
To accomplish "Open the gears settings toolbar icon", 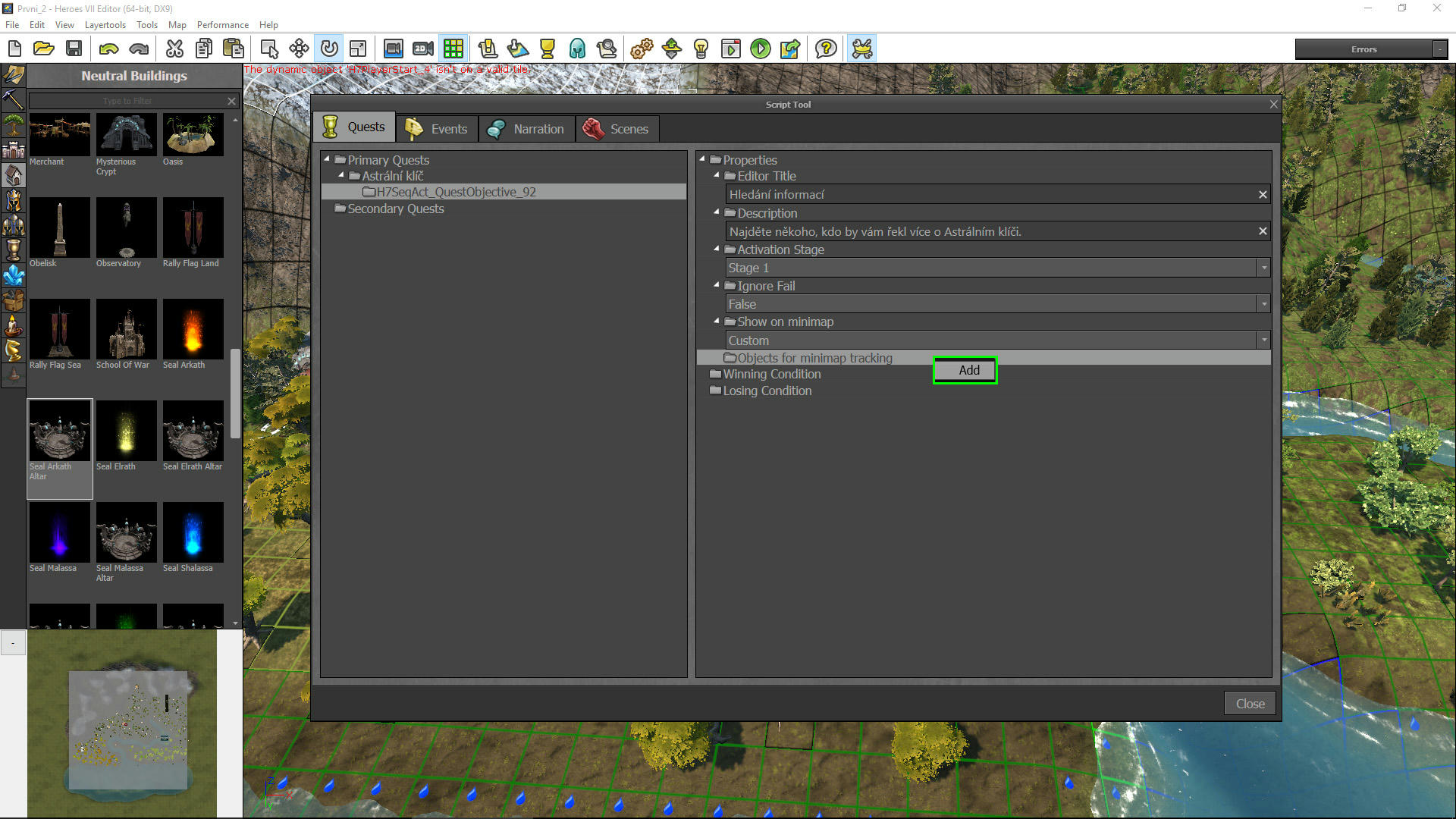I will [642, 49].
